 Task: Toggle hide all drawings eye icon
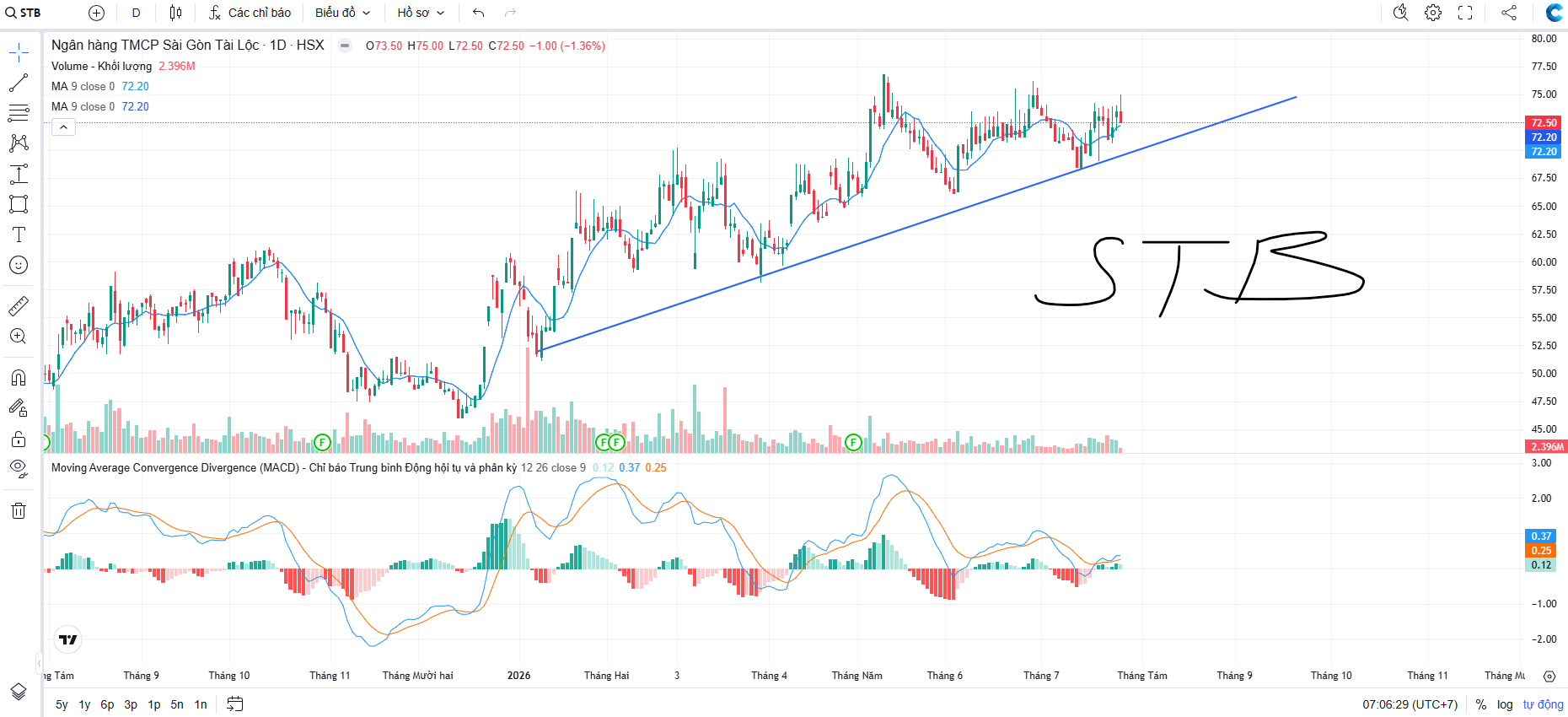point(19,468)
